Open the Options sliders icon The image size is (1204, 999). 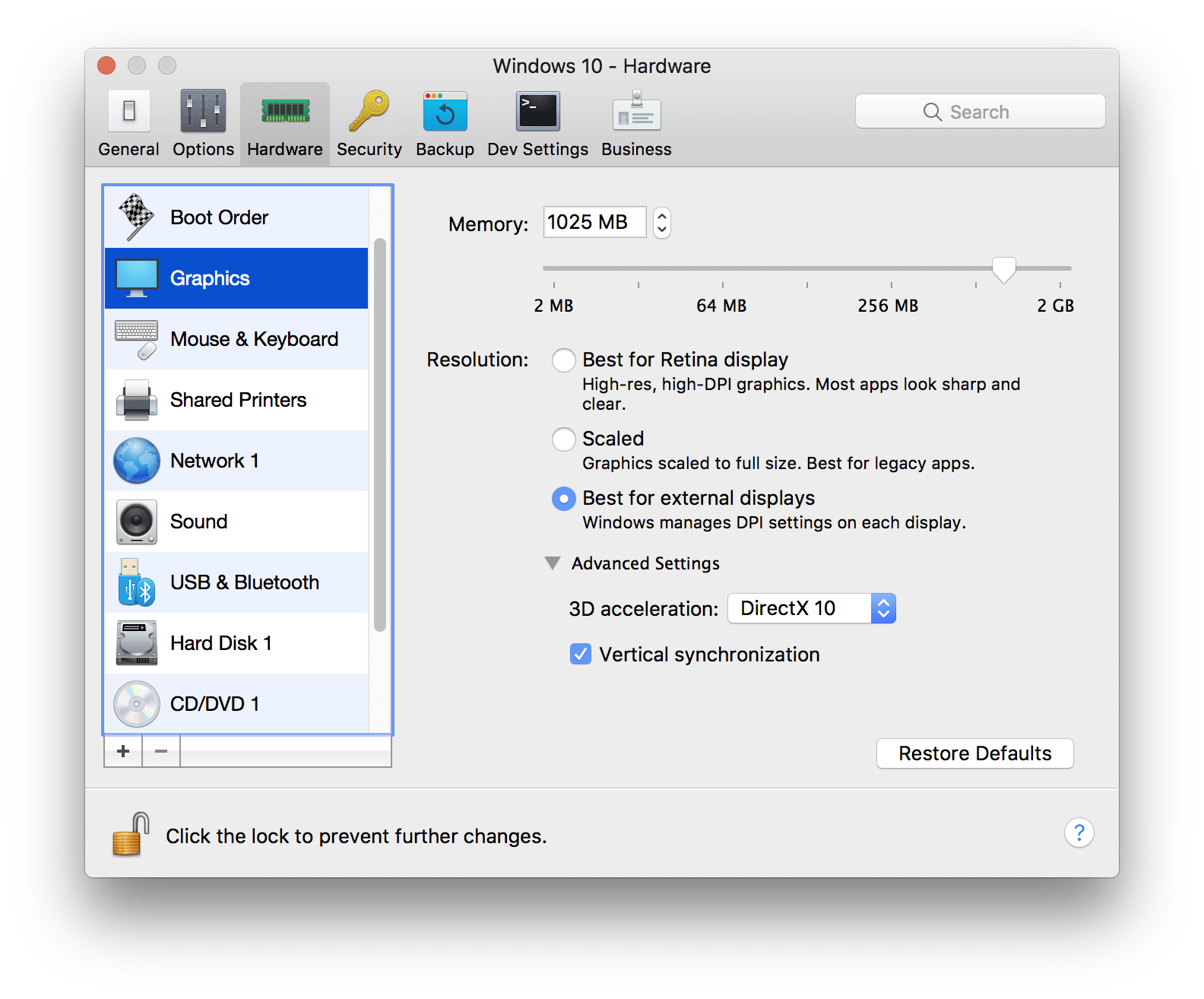[203, 111]
